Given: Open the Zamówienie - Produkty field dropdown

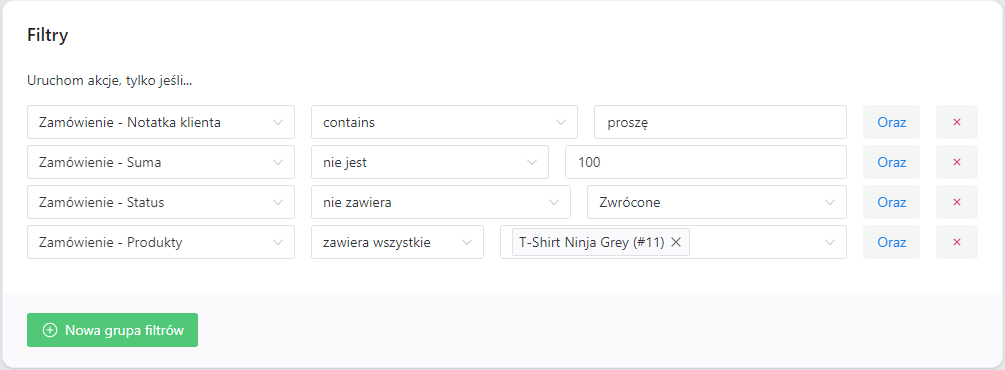Looking at the screenshot, I should 161,242.
